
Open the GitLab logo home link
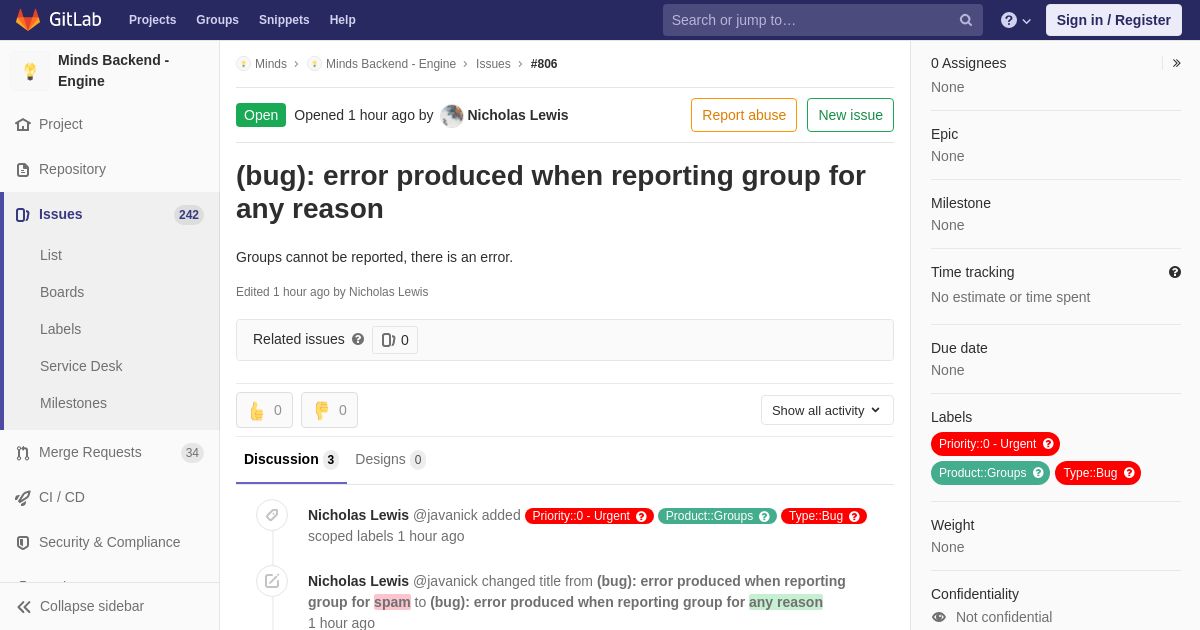tap(58, 20)
